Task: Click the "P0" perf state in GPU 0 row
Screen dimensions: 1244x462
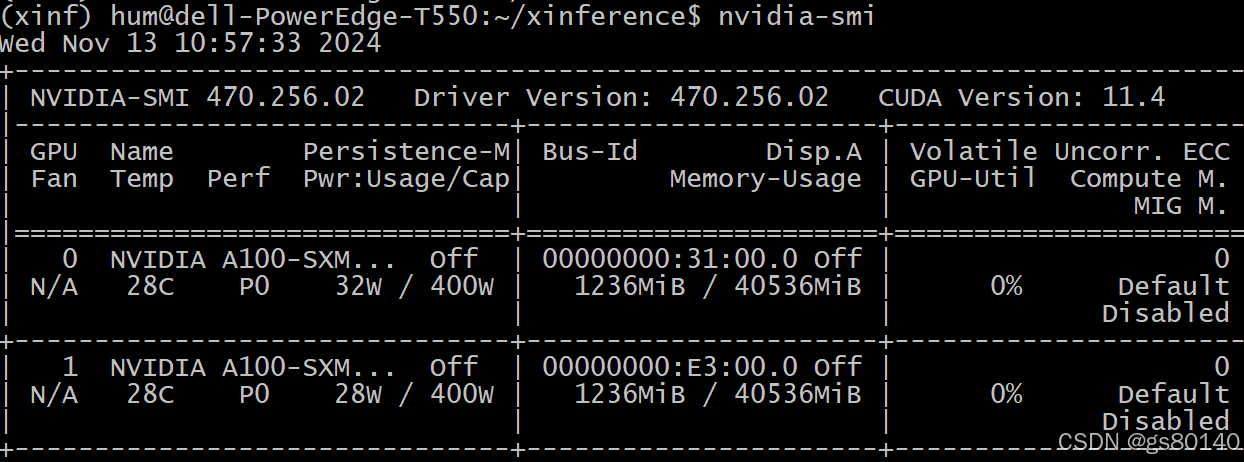Action: 254,287
